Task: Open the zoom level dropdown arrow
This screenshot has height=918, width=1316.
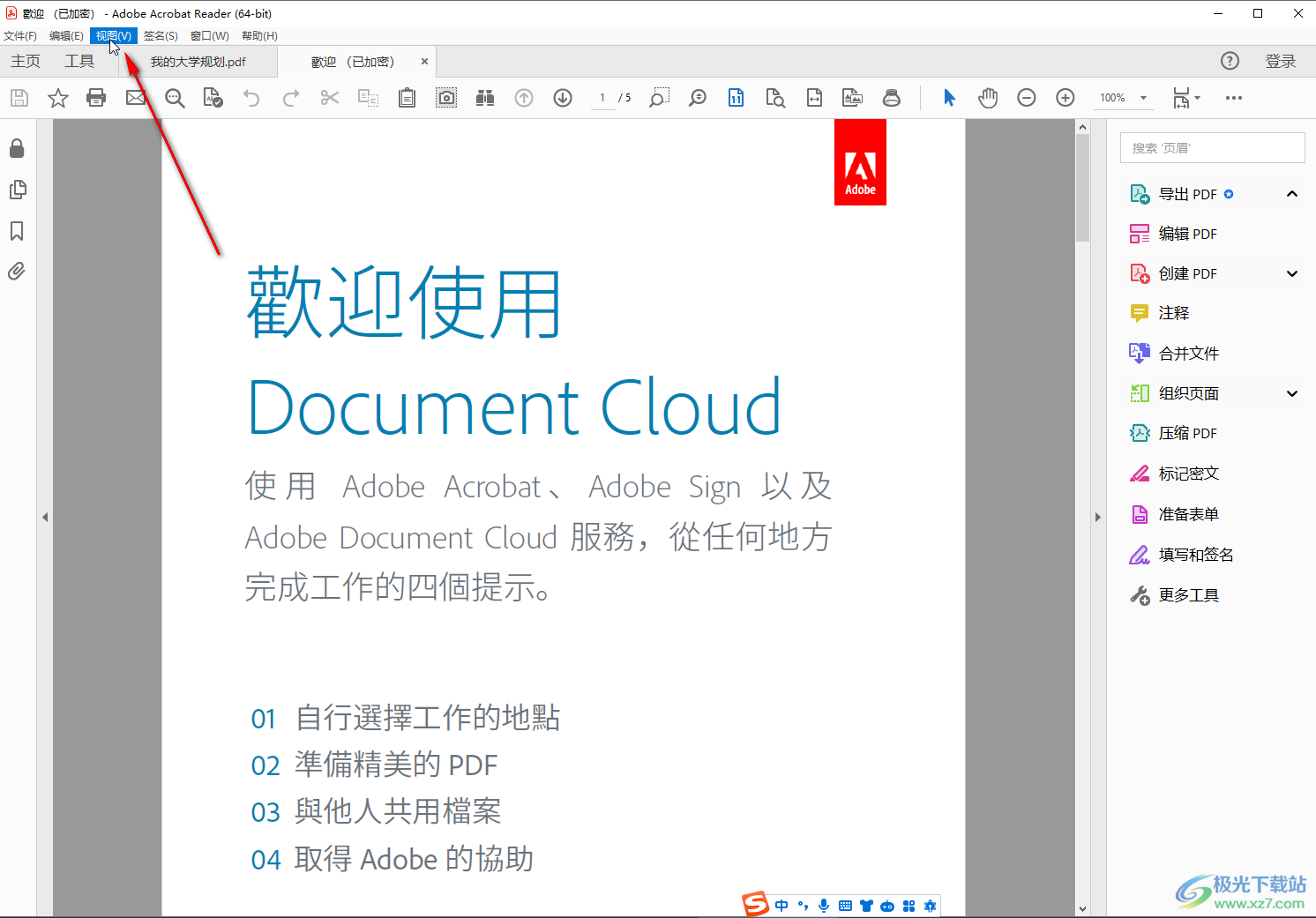Action: tap(1144, 98)
